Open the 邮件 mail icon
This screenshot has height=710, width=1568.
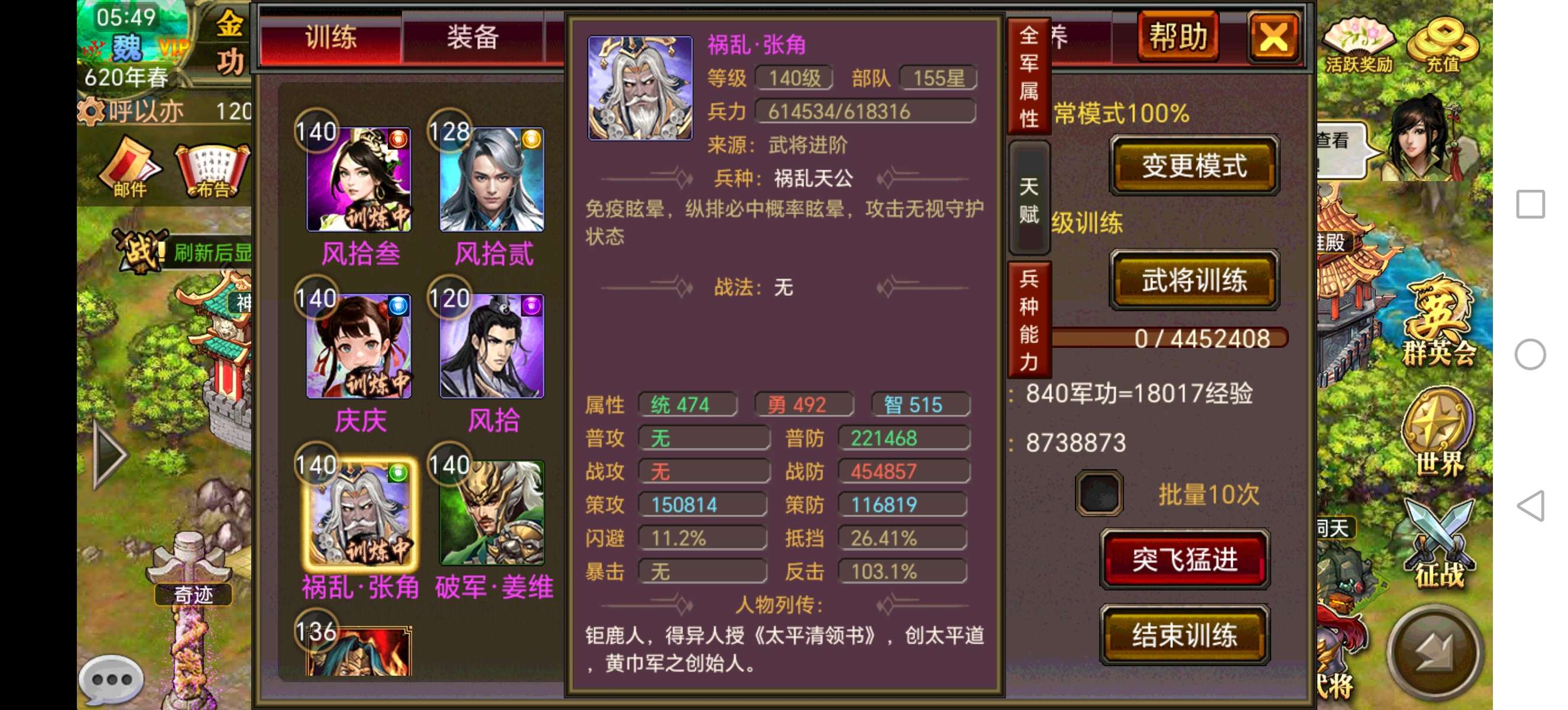coord(130,167)
